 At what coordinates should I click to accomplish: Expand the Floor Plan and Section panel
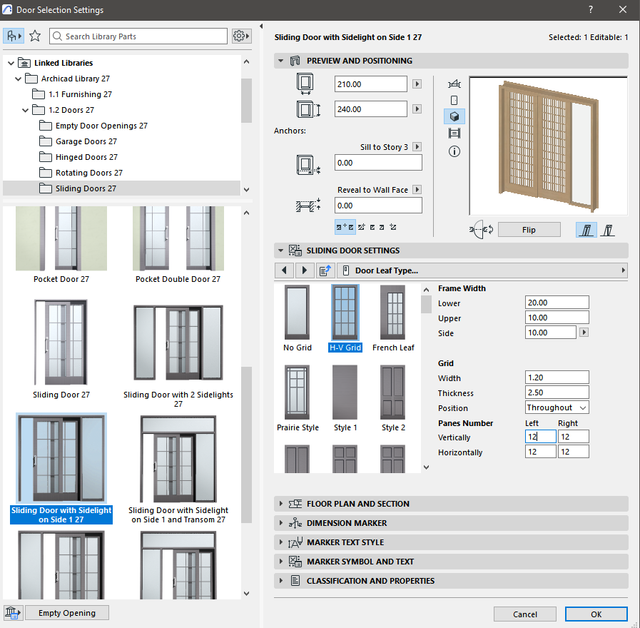point(357,504)
